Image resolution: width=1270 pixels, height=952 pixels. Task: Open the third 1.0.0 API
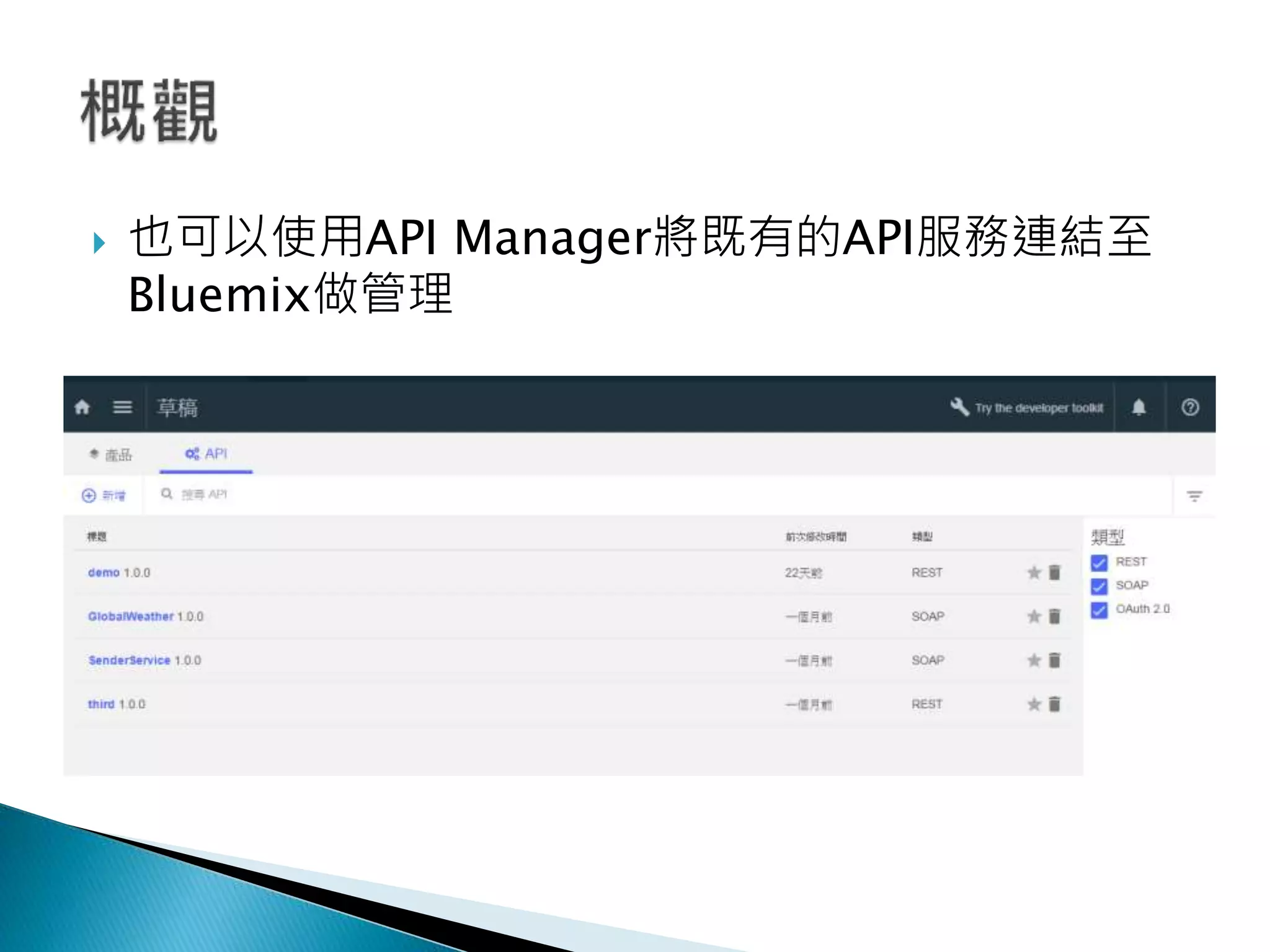pyautogui.click(x=117, y=705)
